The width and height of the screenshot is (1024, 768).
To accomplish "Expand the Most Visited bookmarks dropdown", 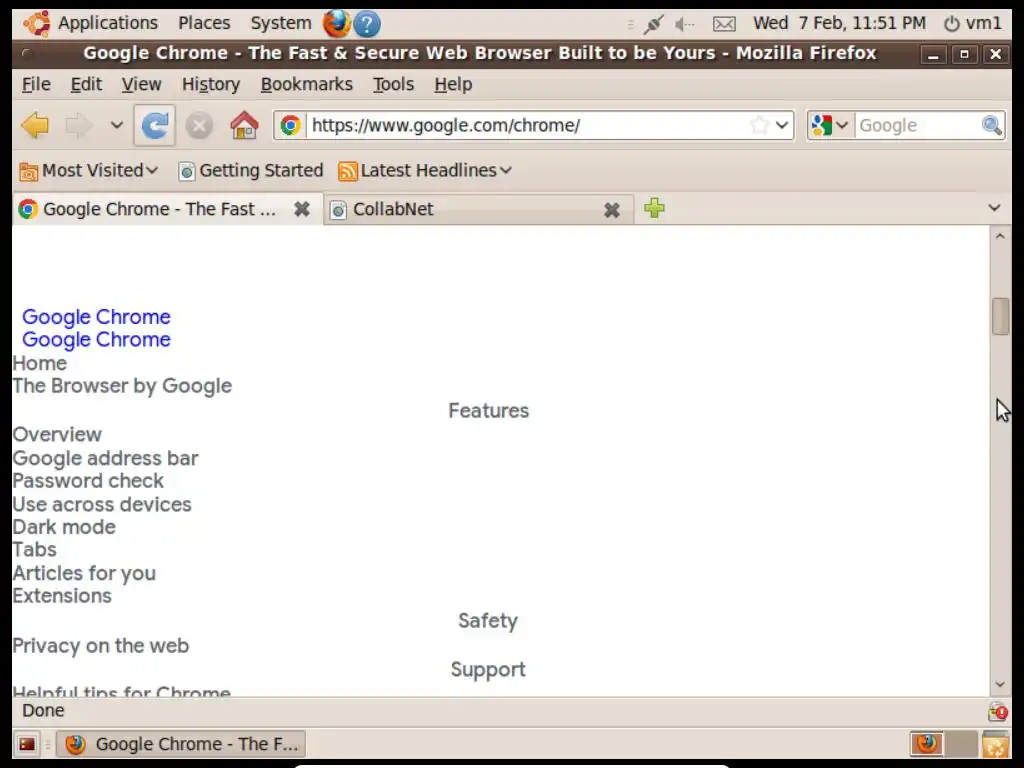I will 89,170.
